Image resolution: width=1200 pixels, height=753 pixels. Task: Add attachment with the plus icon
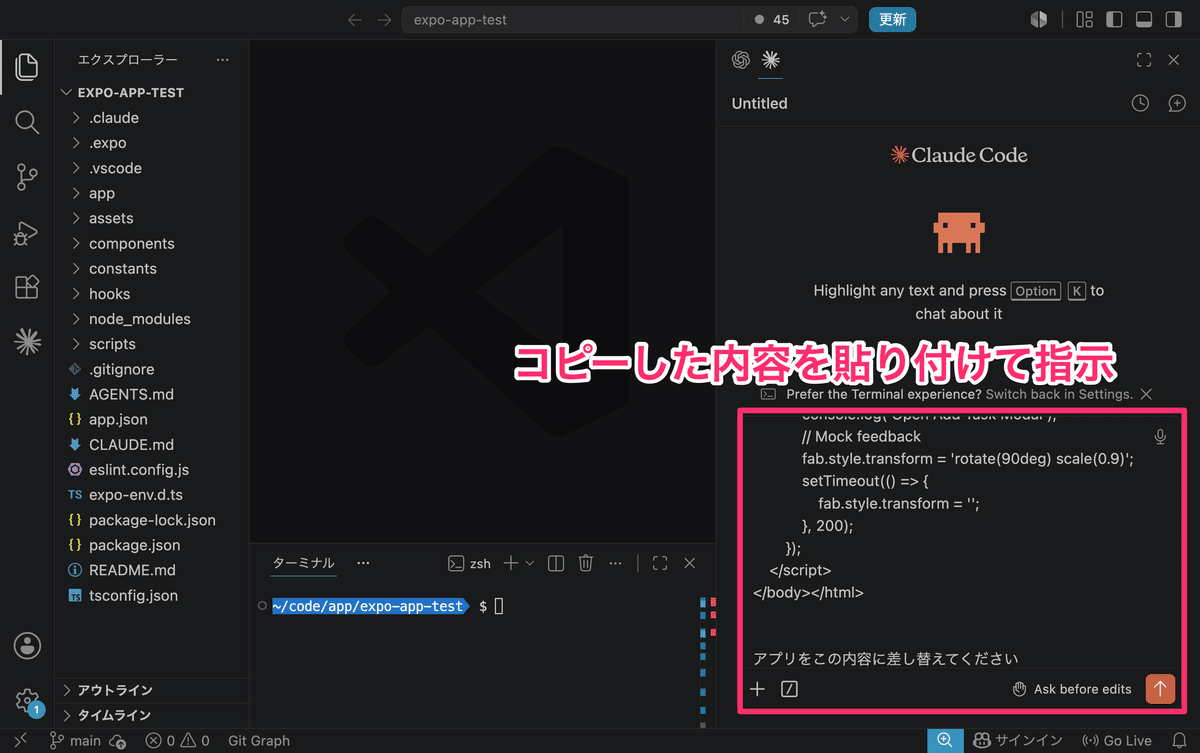tap(757, 689)
